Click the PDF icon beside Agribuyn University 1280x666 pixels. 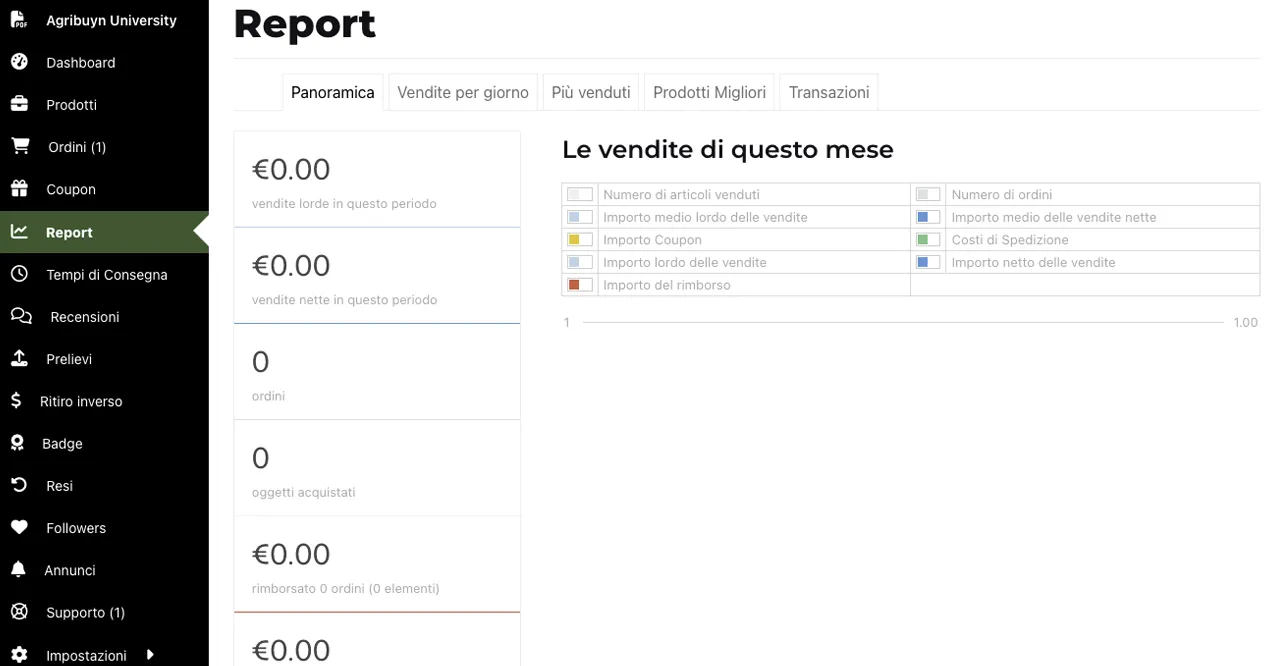pyautogui.click(x=19, y=19)
